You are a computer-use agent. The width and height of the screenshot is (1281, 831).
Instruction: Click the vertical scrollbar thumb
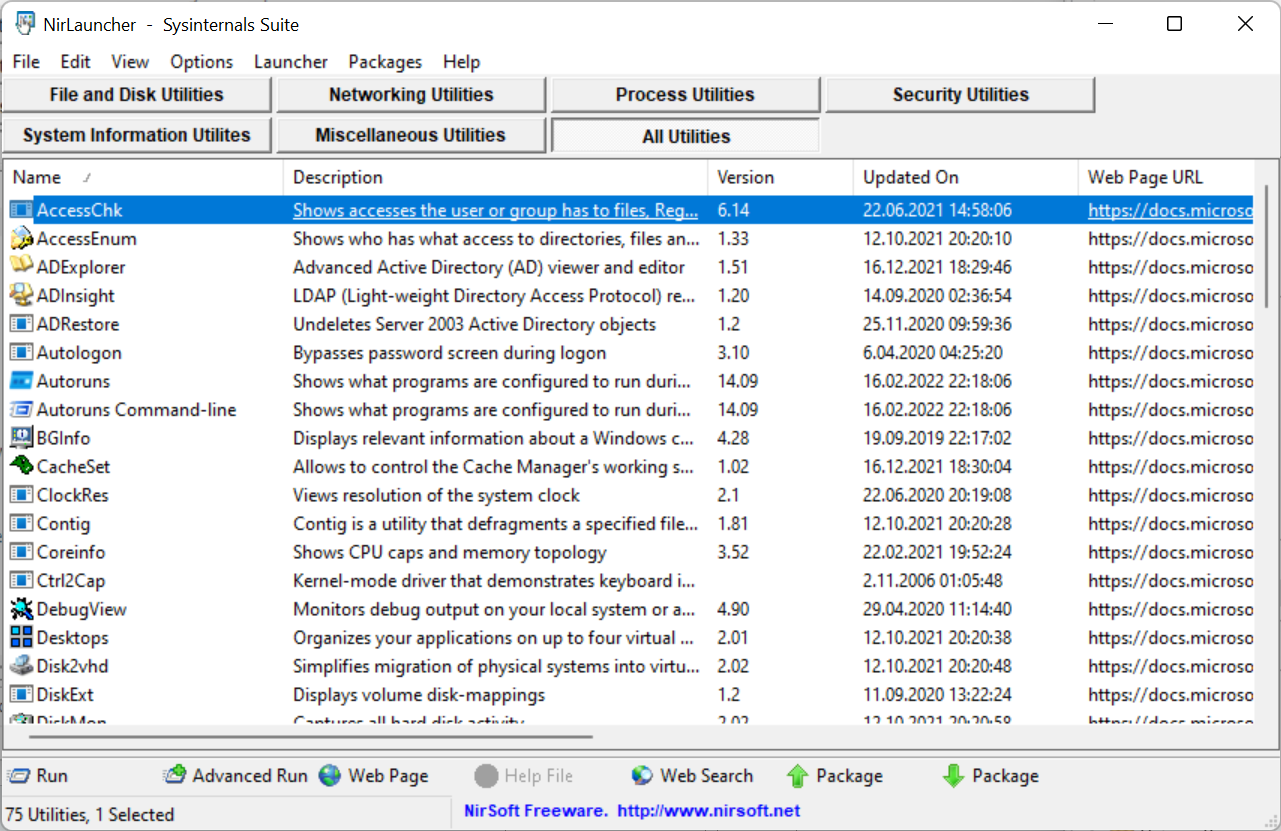click(x=1266, y=248)
